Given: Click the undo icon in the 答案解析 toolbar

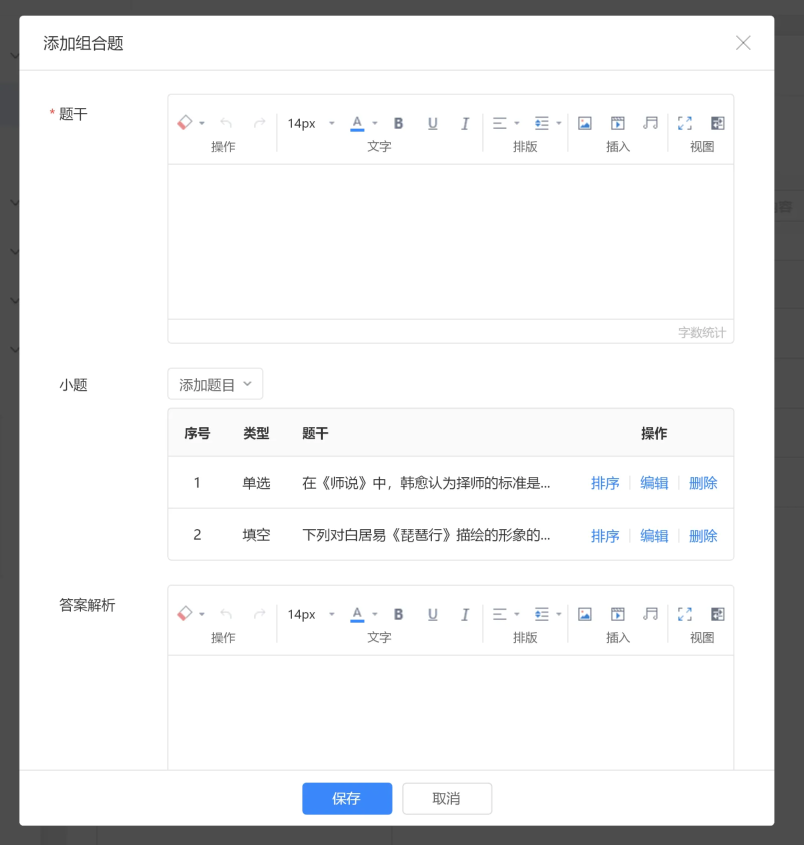Looking at the screenshot, I should 225,613.
